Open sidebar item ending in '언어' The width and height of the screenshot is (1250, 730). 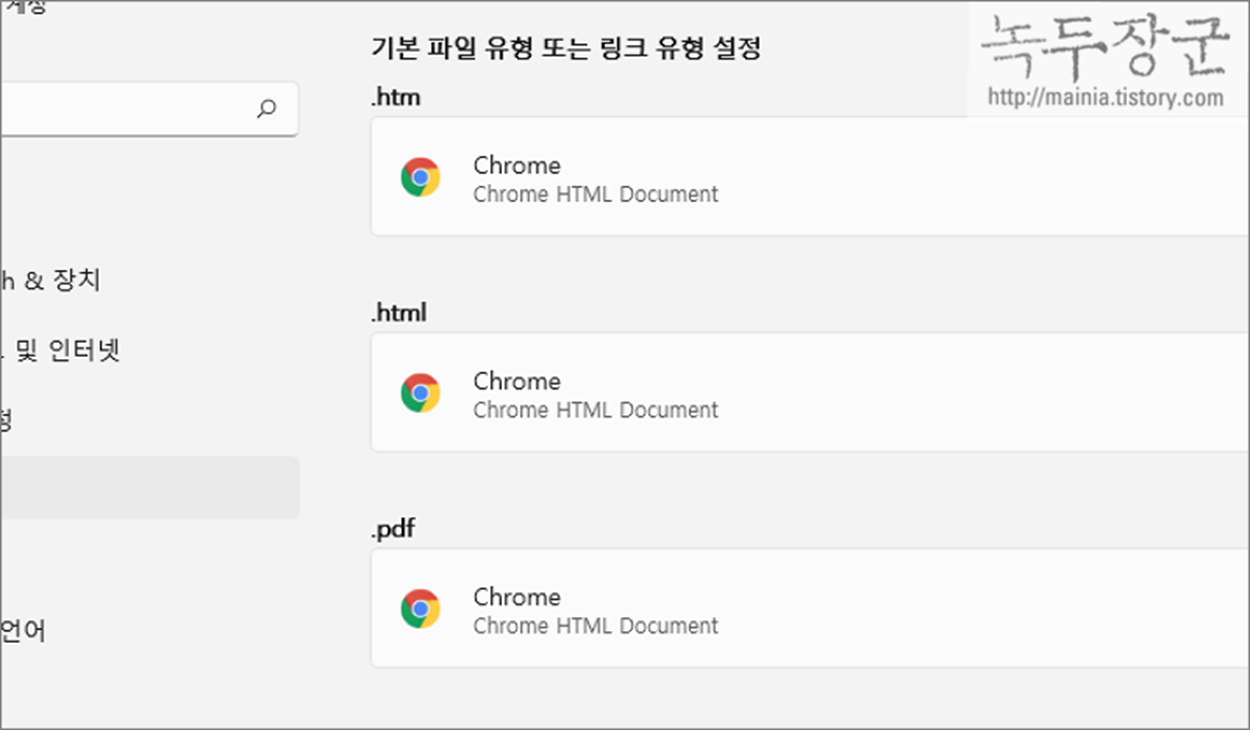tap(23, 631)
